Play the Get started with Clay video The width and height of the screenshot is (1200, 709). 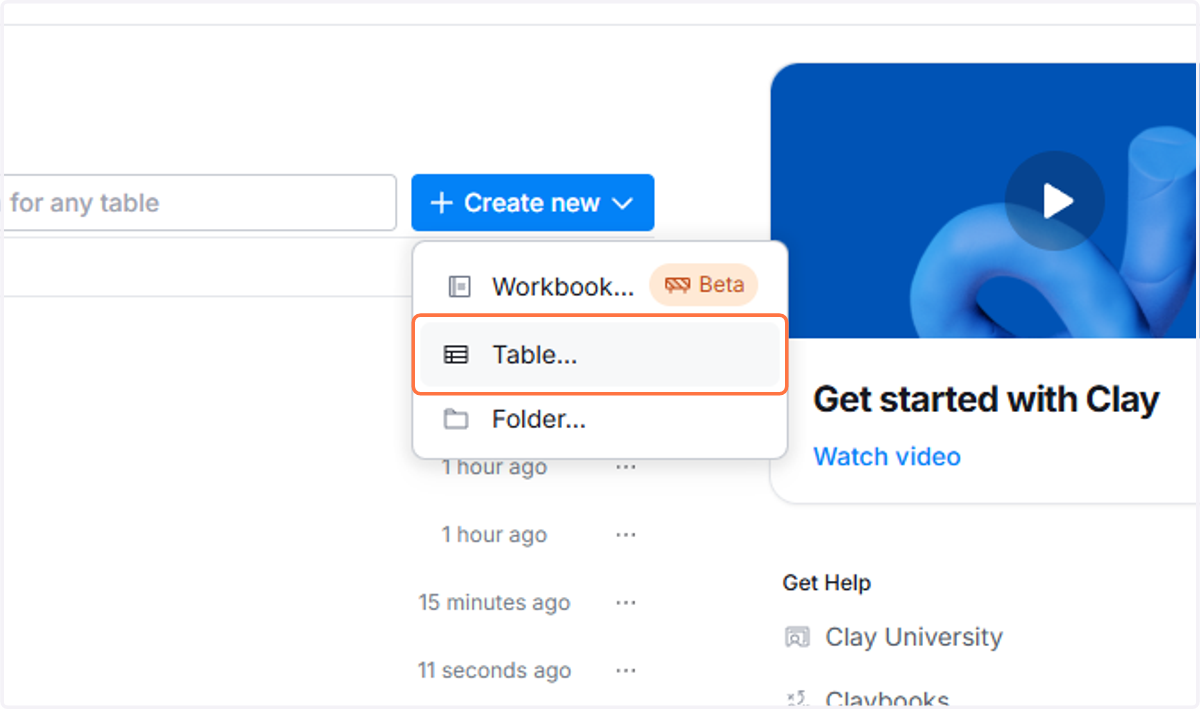pos(1055,201)
